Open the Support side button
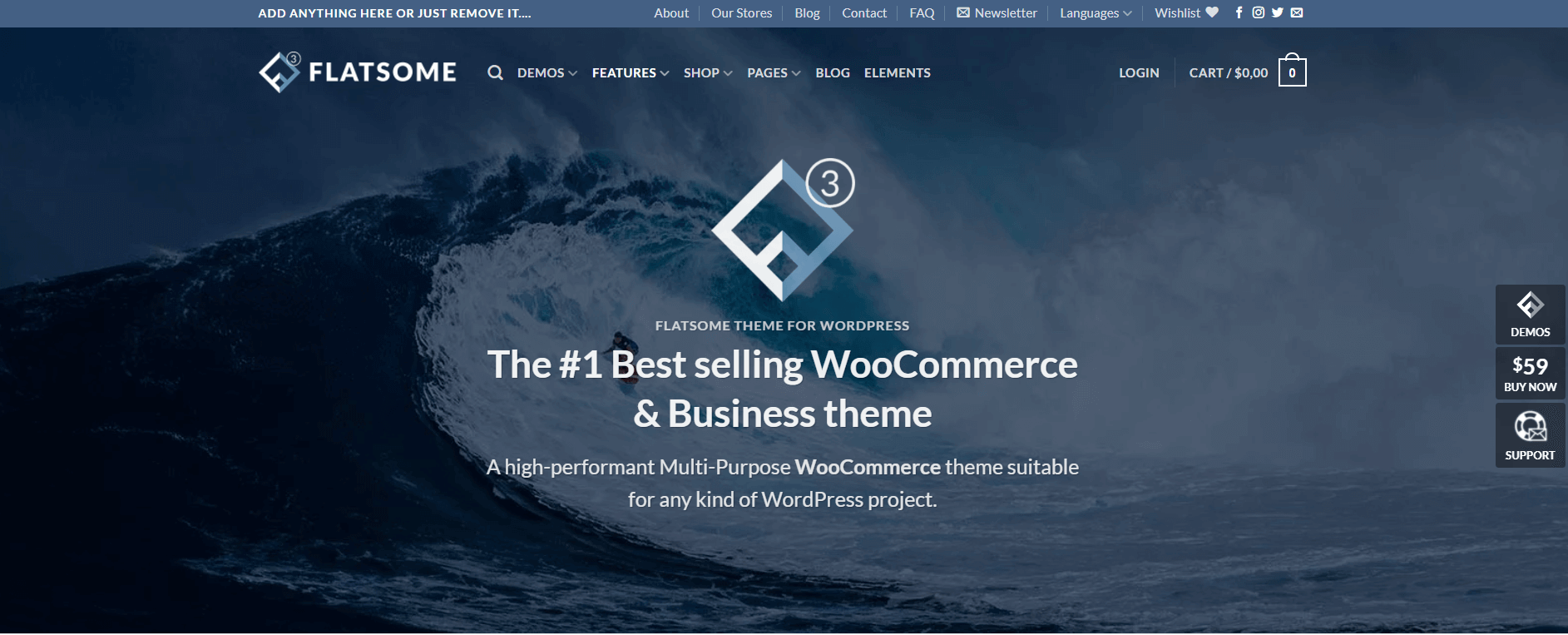Viewport: 1568px width, 635px height. click(x=1530, y=435)
